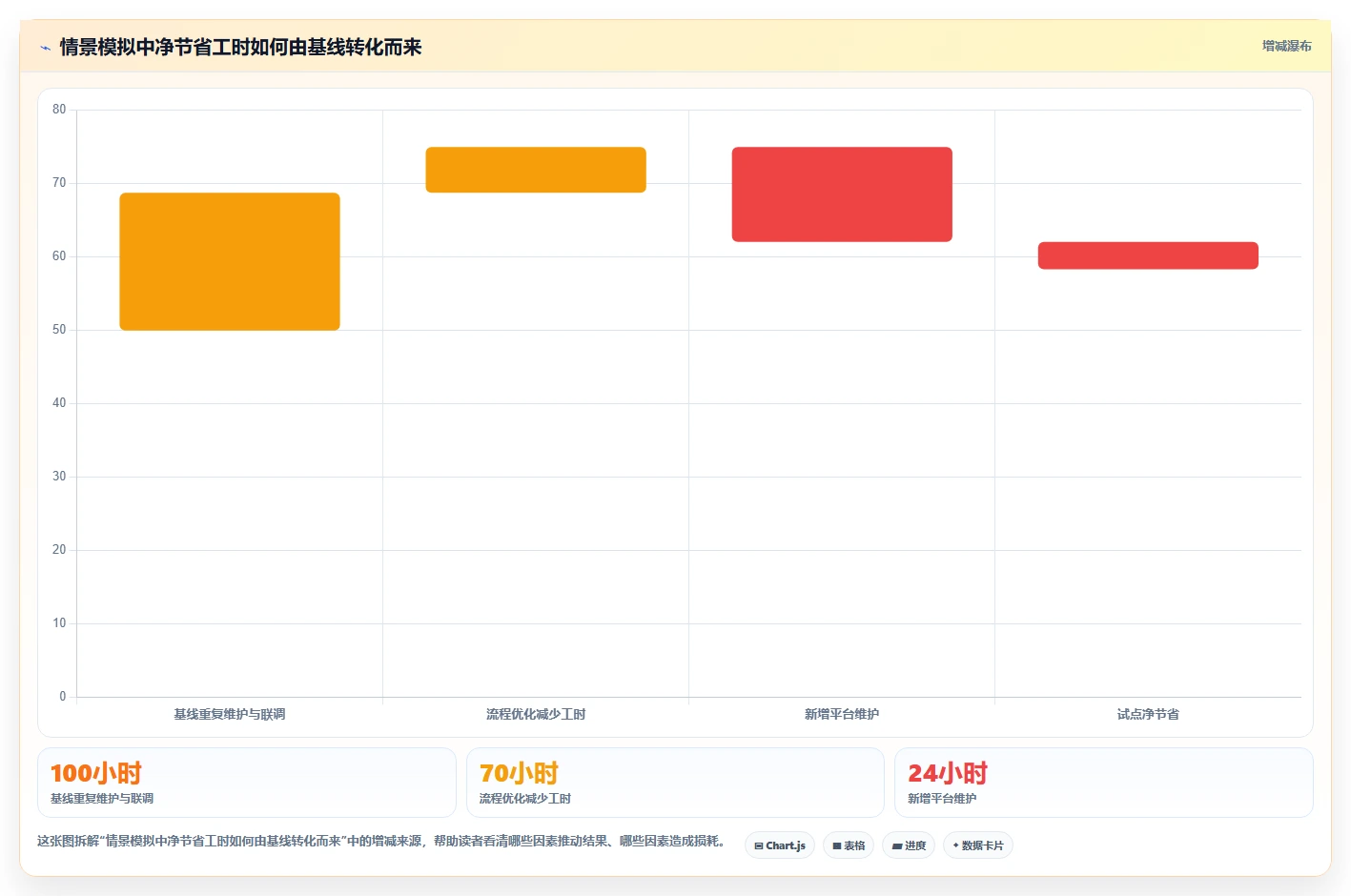Click the orange 流程优化减少工时 bar
The image size is (1351, 896).
[x=536, y=170]
